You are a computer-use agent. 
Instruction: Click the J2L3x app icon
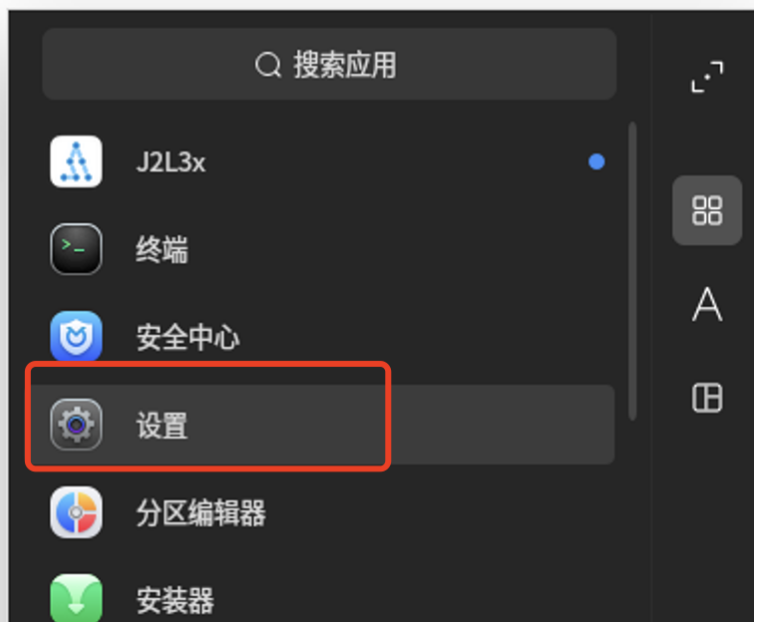click(76, 161)
